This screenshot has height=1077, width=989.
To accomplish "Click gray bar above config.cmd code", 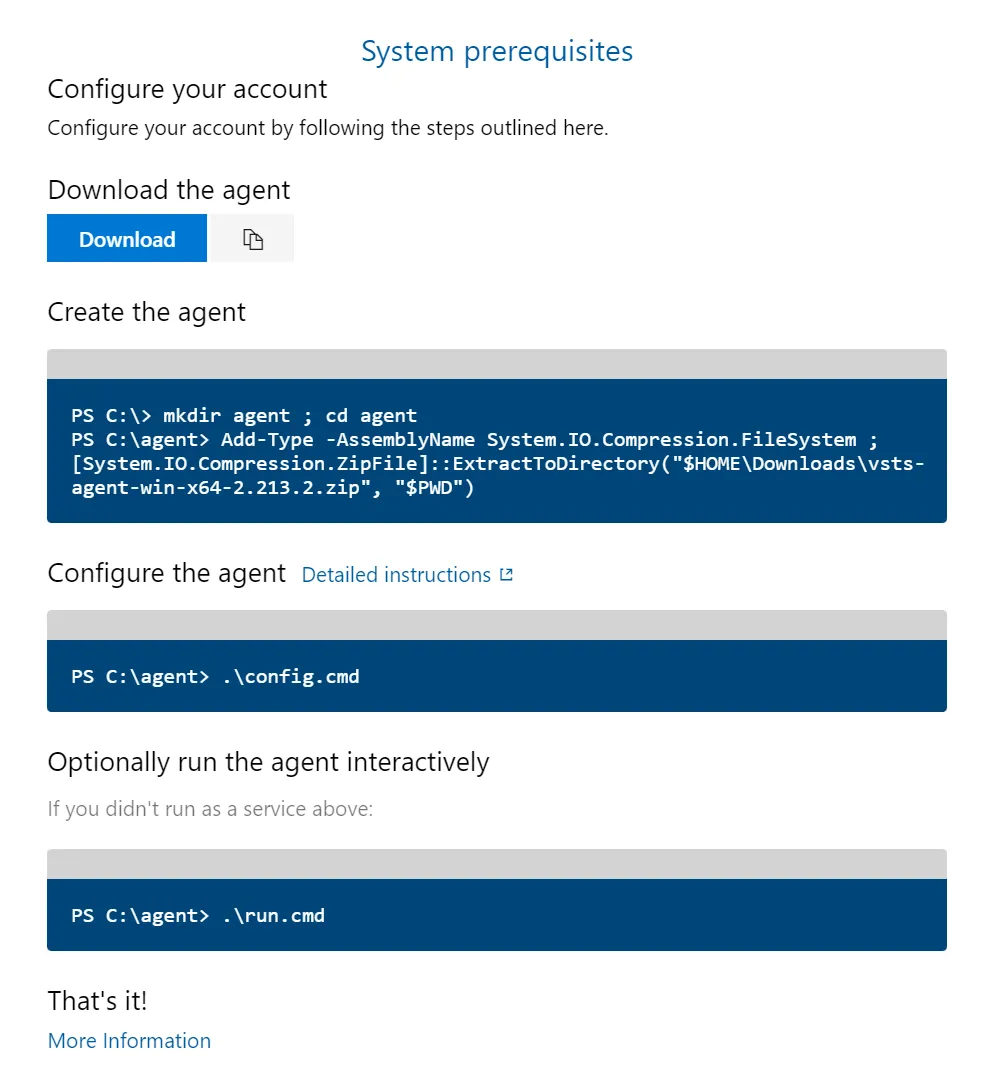I will click(x=496, y=625).
